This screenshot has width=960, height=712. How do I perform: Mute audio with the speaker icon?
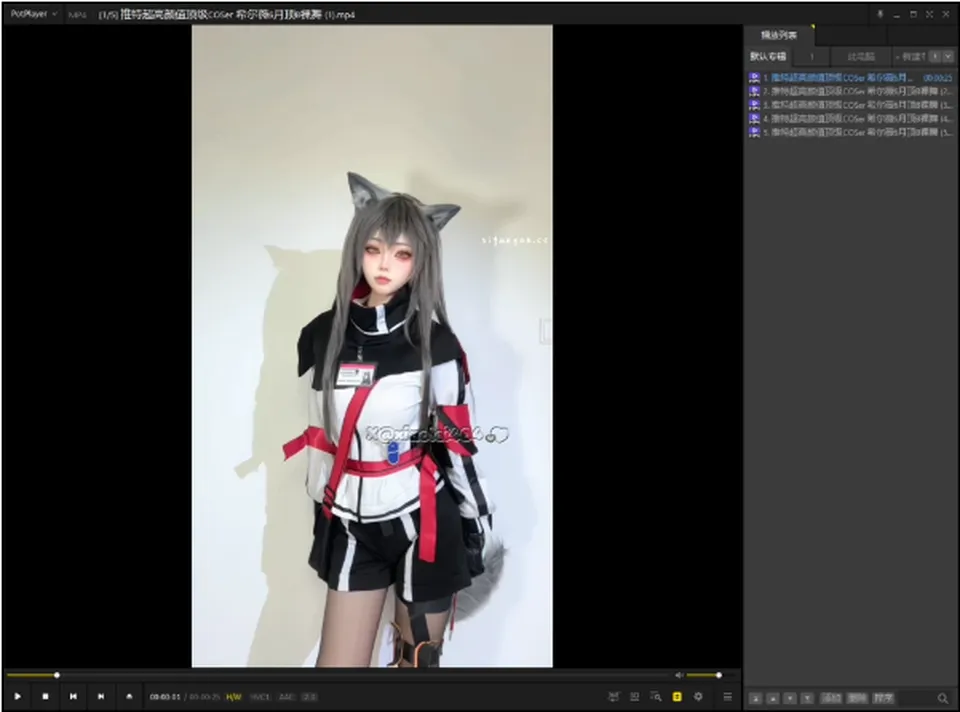pos(678,675)
